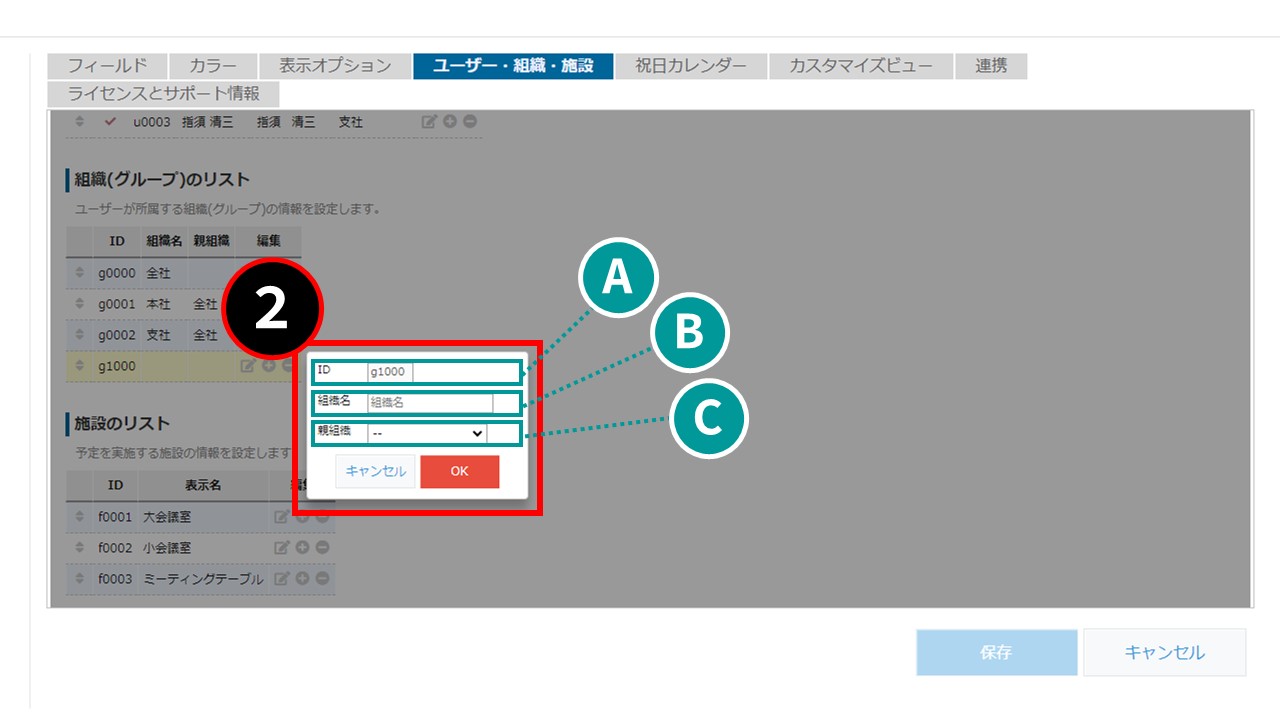Click the 組織名 text input field

point(429,403)
